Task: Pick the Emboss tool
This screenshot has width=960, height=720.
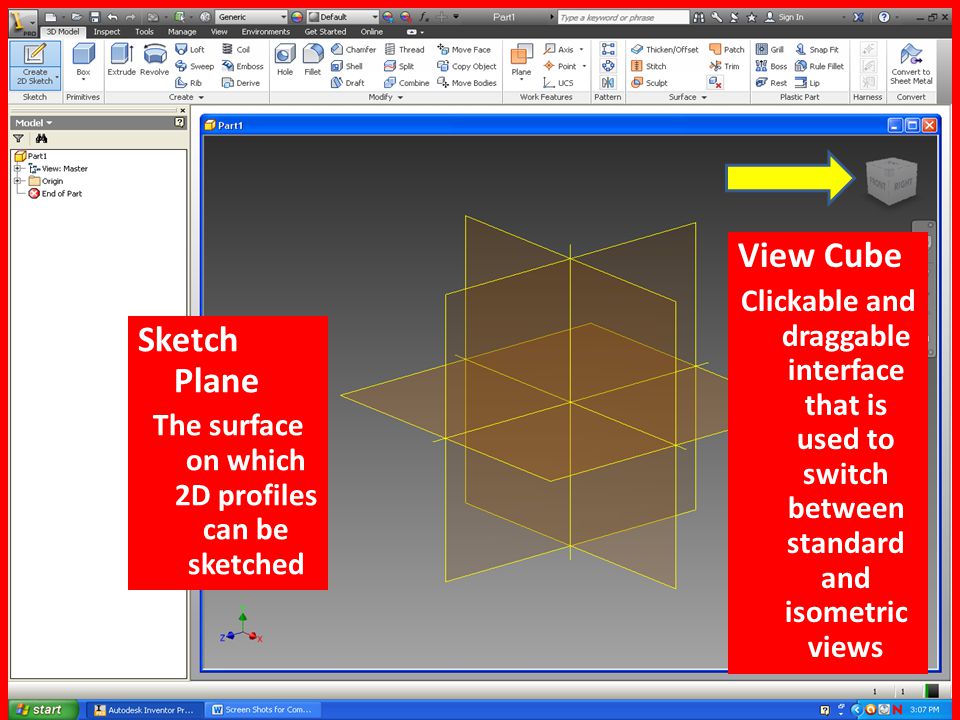Action: pos(242,66)
